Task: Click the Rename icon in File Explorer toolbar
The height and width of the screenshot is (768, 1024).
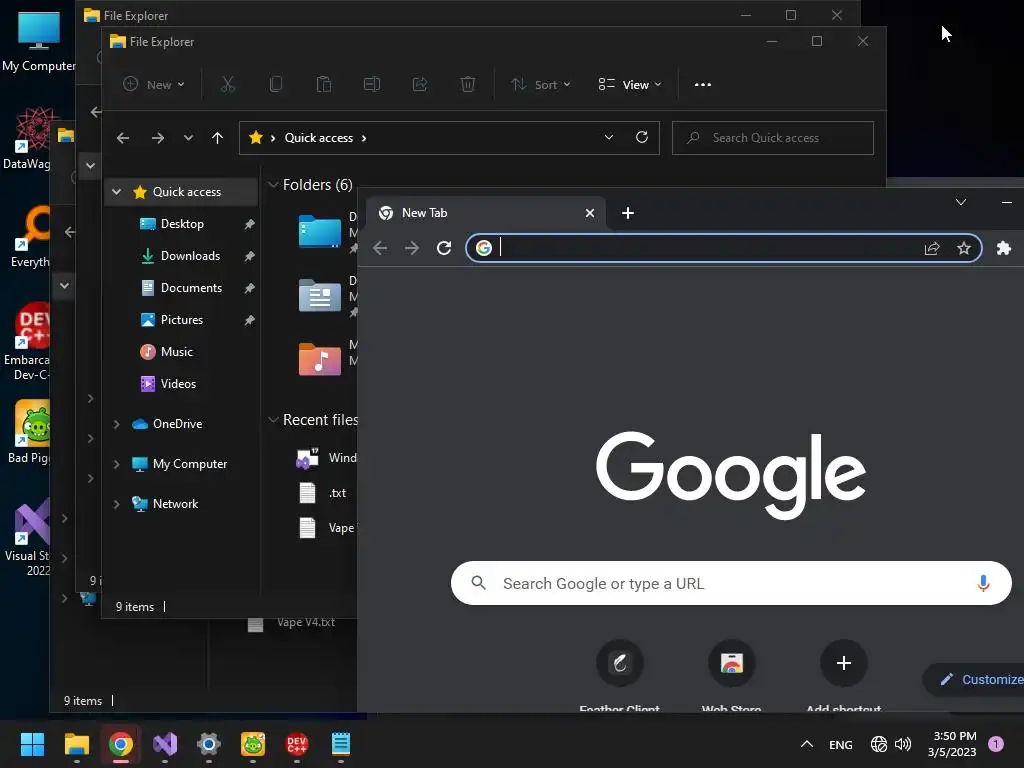Action: pyautogui.click(x=372, y=84)
